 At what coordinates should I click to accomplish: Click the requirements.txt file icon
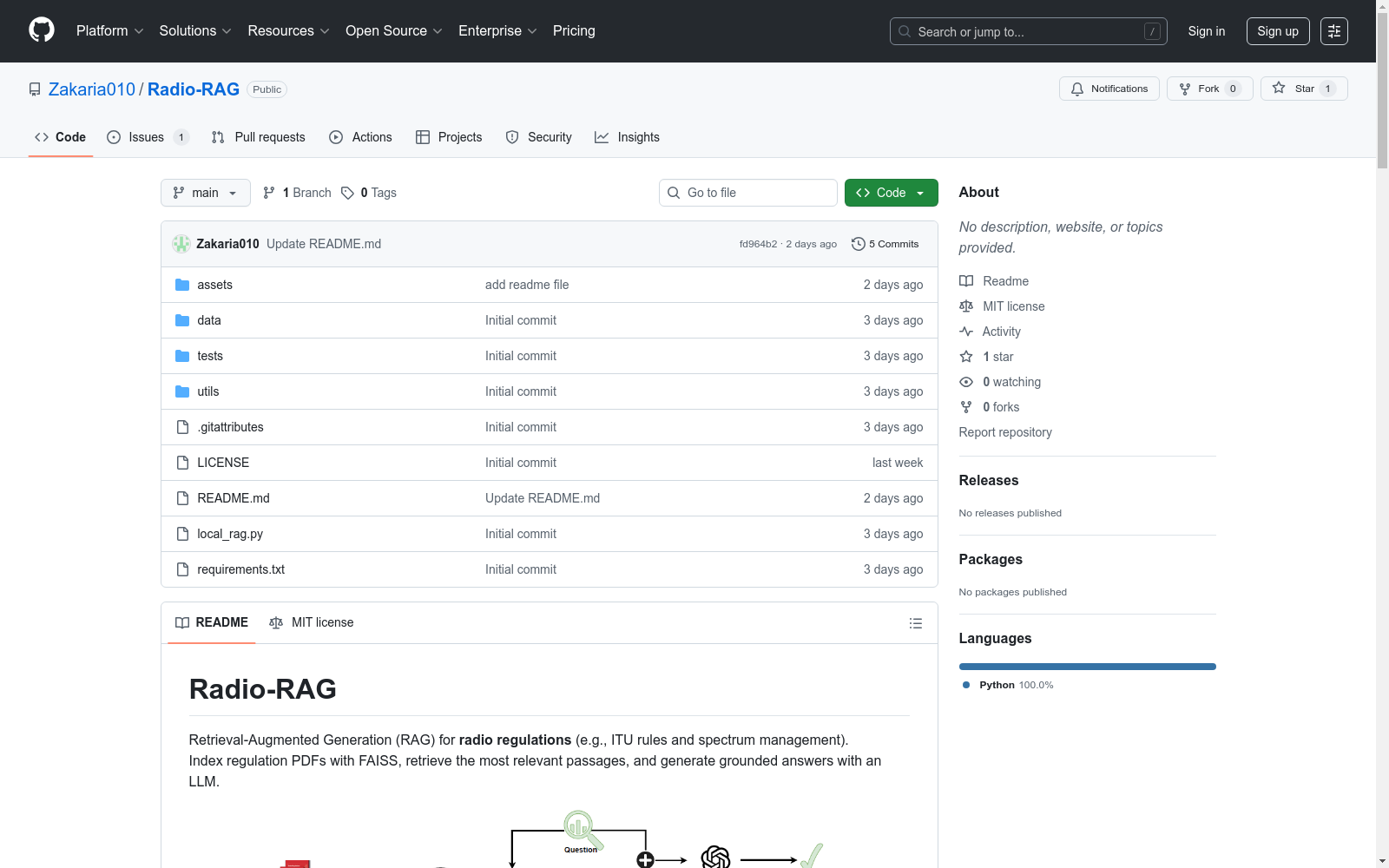tap(182, 569)
